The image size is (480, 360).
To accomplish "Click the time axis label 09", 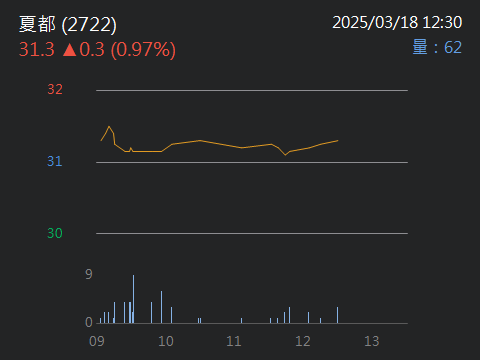I will [x=97, y=341].
